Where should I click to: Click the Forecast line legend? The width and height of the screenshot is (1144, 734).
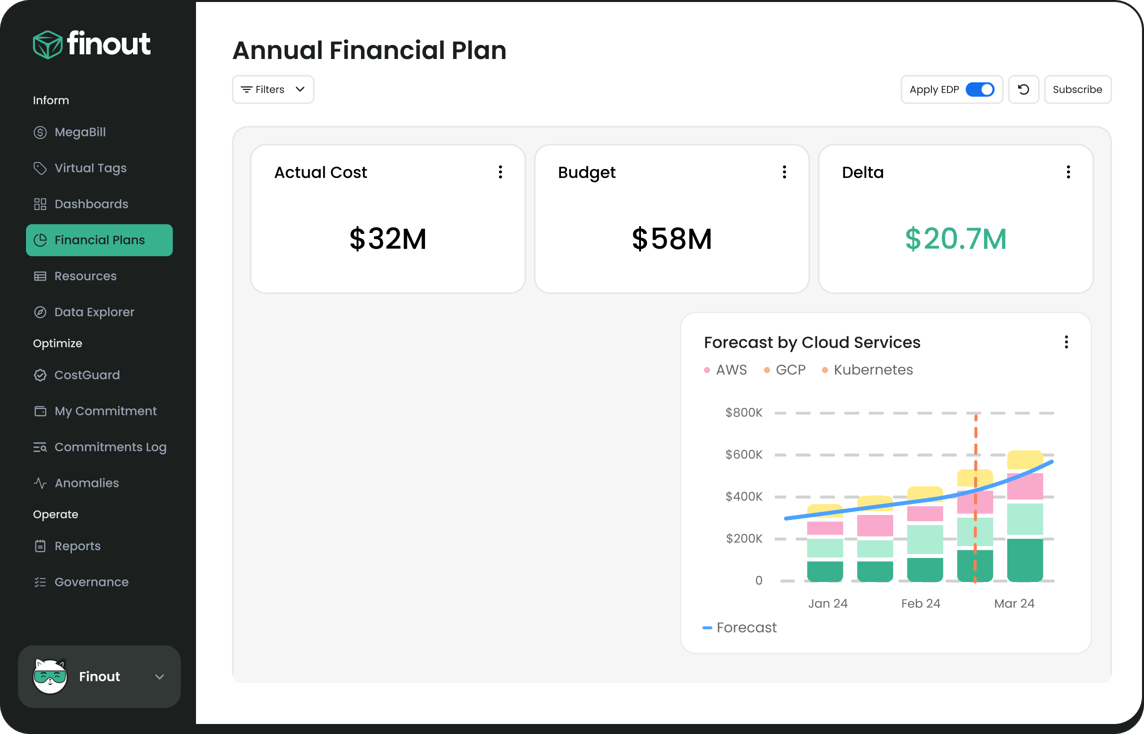[x=740, y=627]
